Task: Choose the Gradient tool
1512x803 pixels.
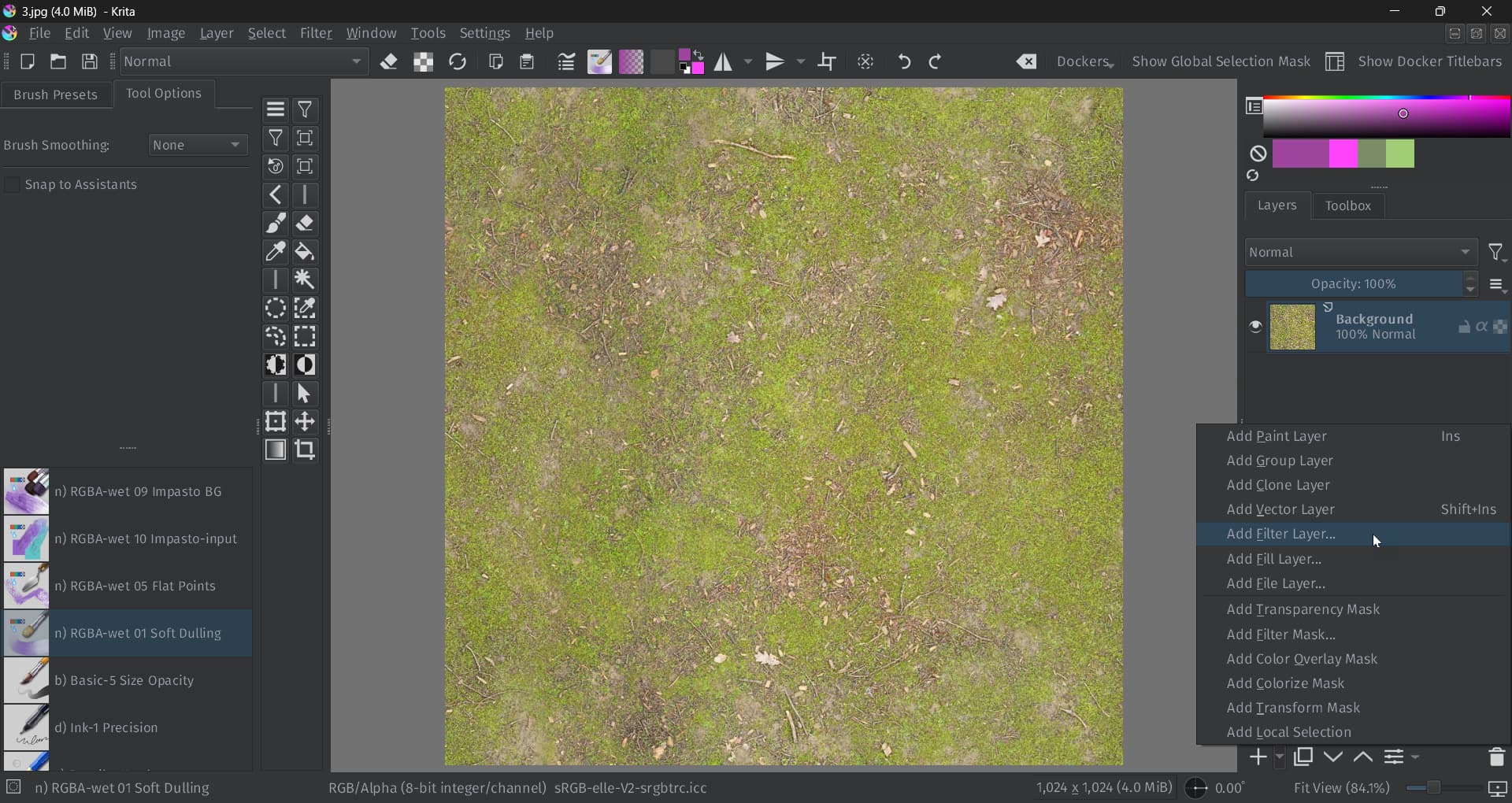Action: click(x=276, y=450)
